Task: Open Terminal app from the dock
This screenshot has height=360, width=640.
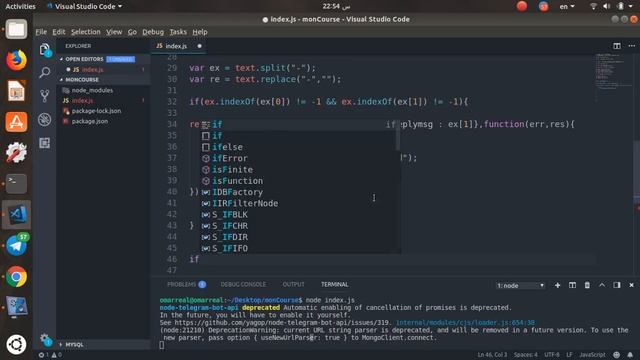Action: pos(16,183)
